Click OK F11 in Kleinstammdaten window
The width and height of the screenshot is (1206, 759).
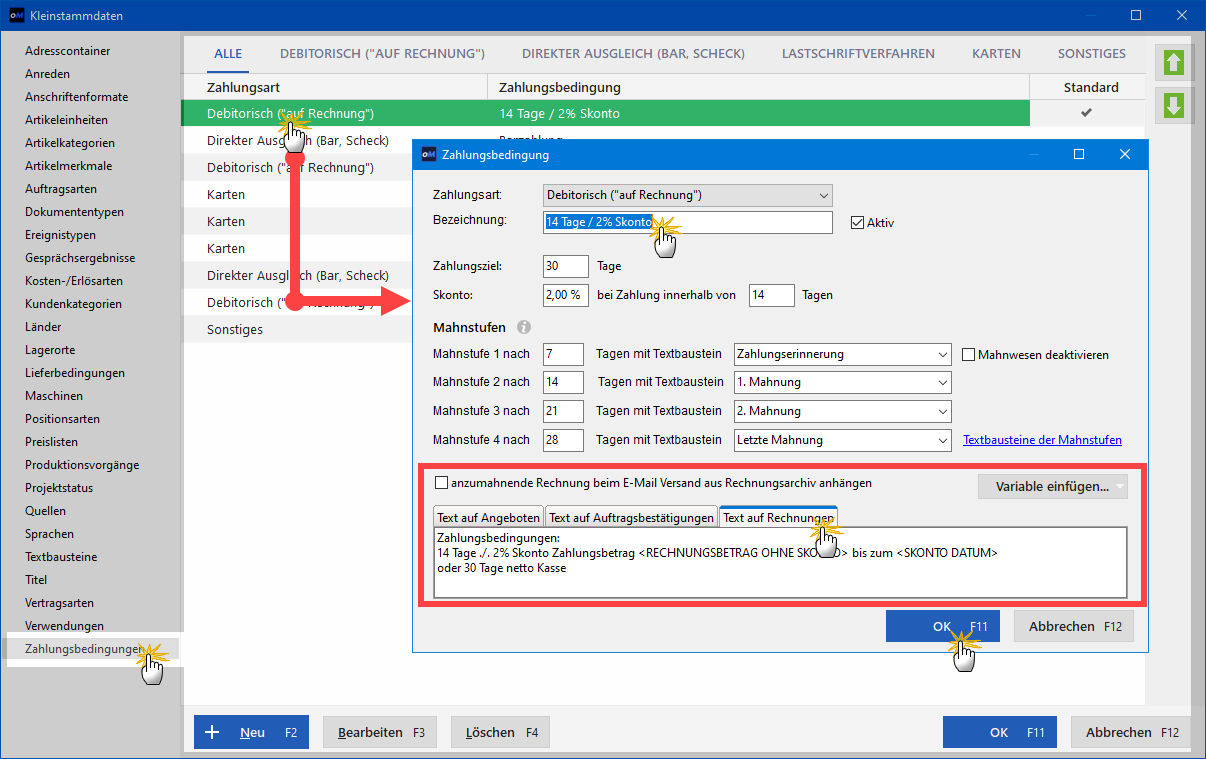(1000, 732)
